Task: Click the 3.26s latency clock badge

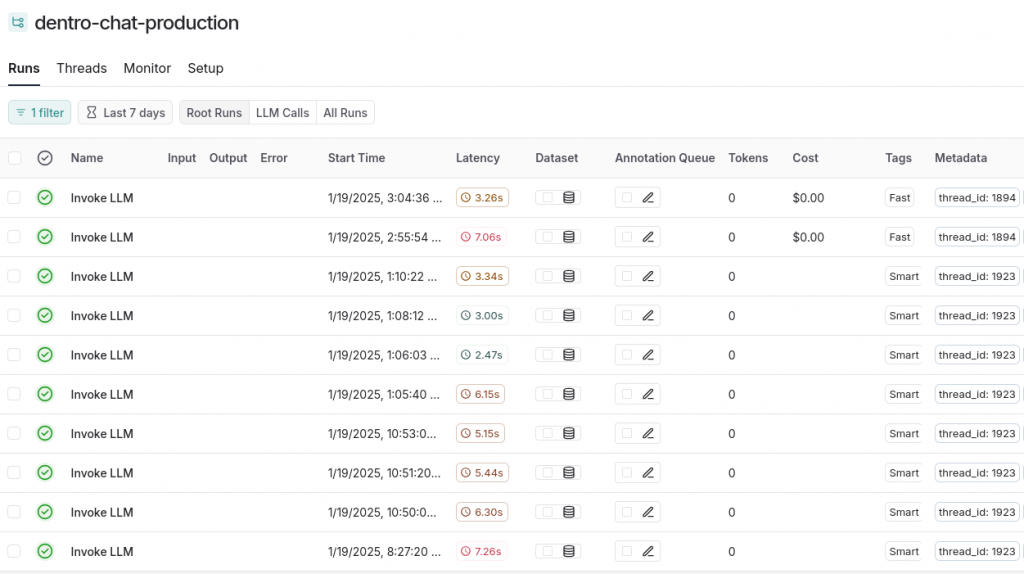Action: tap(482, 198)
